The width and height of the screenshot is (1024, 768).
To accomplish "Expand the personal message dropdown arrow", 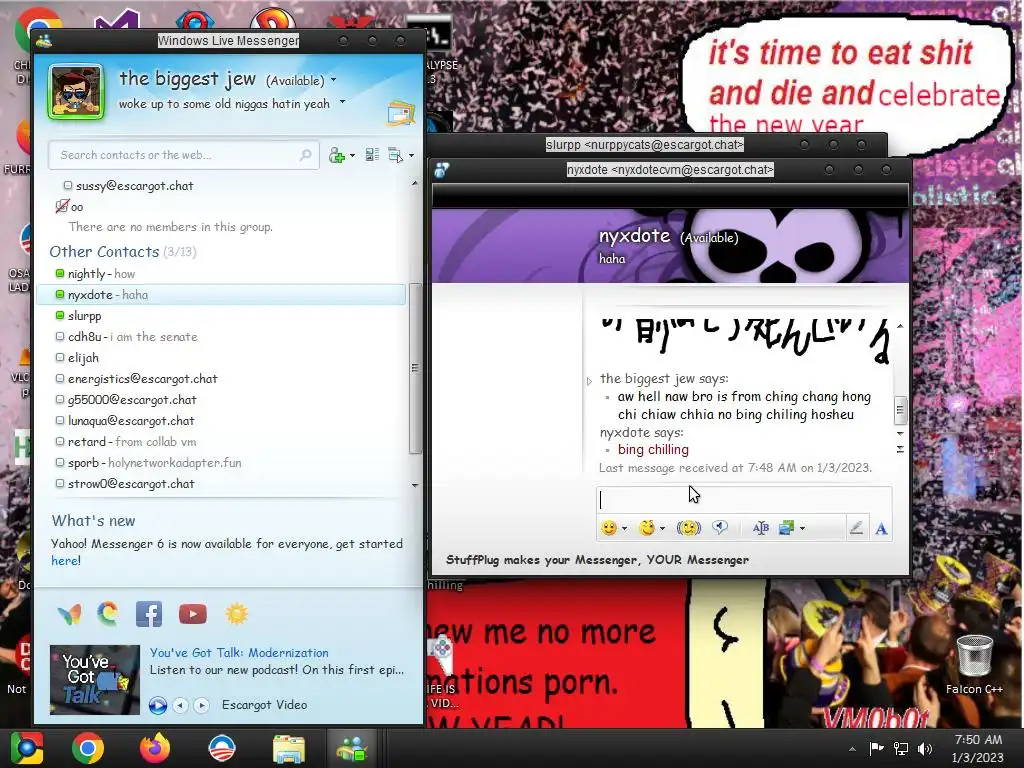I will (x=342, y=102).
